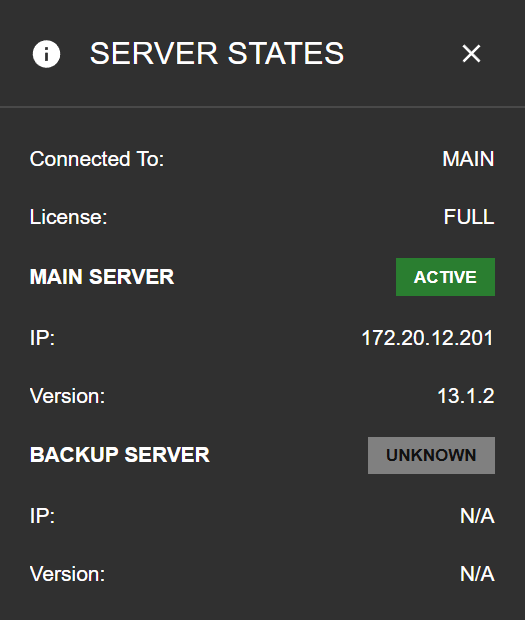The width and height of the screenshot is (525, 620).
Task: Click the backup server IP label
Action: (x=43, y=516)
